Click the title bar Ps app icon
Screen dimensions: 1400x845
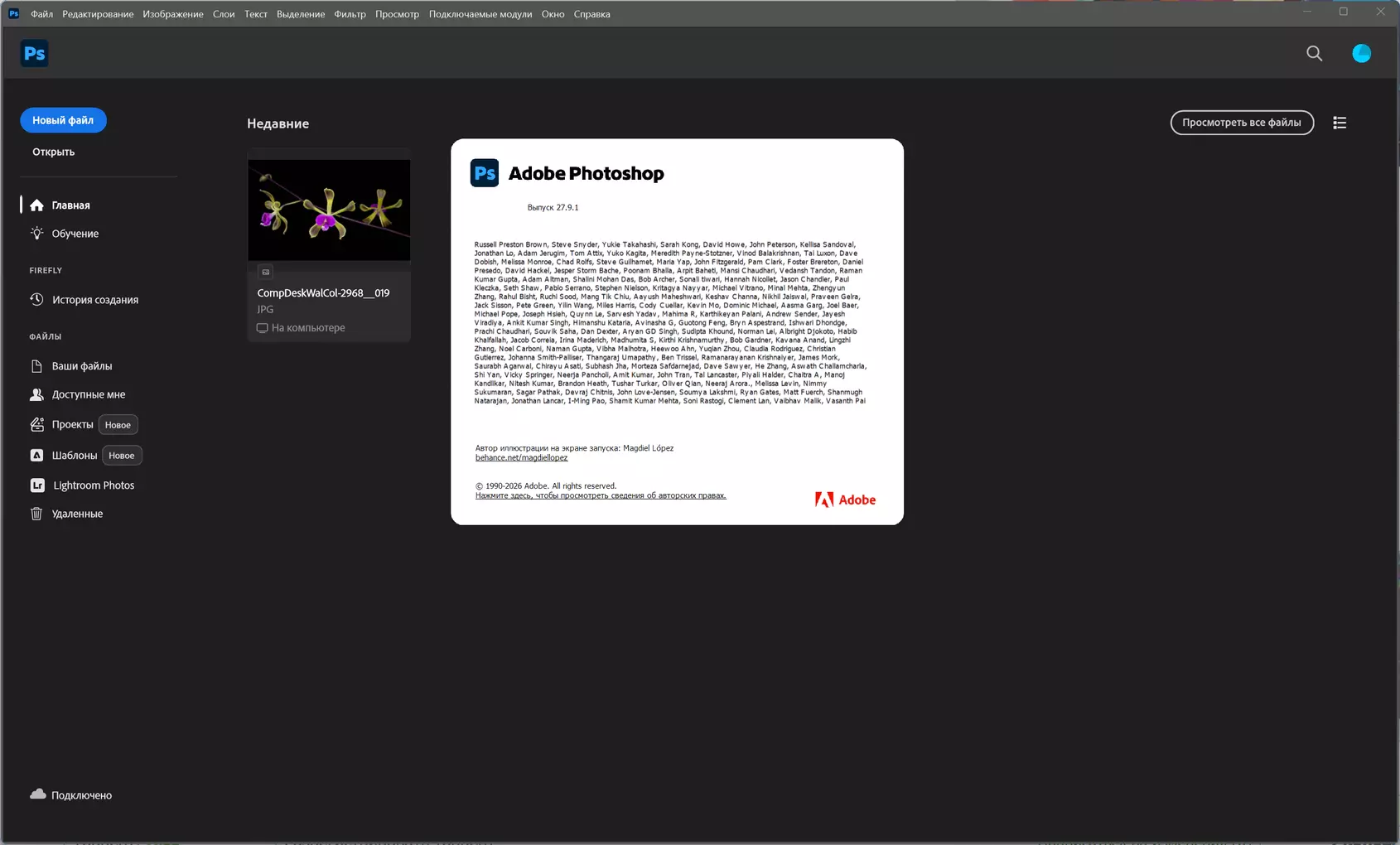13,13
